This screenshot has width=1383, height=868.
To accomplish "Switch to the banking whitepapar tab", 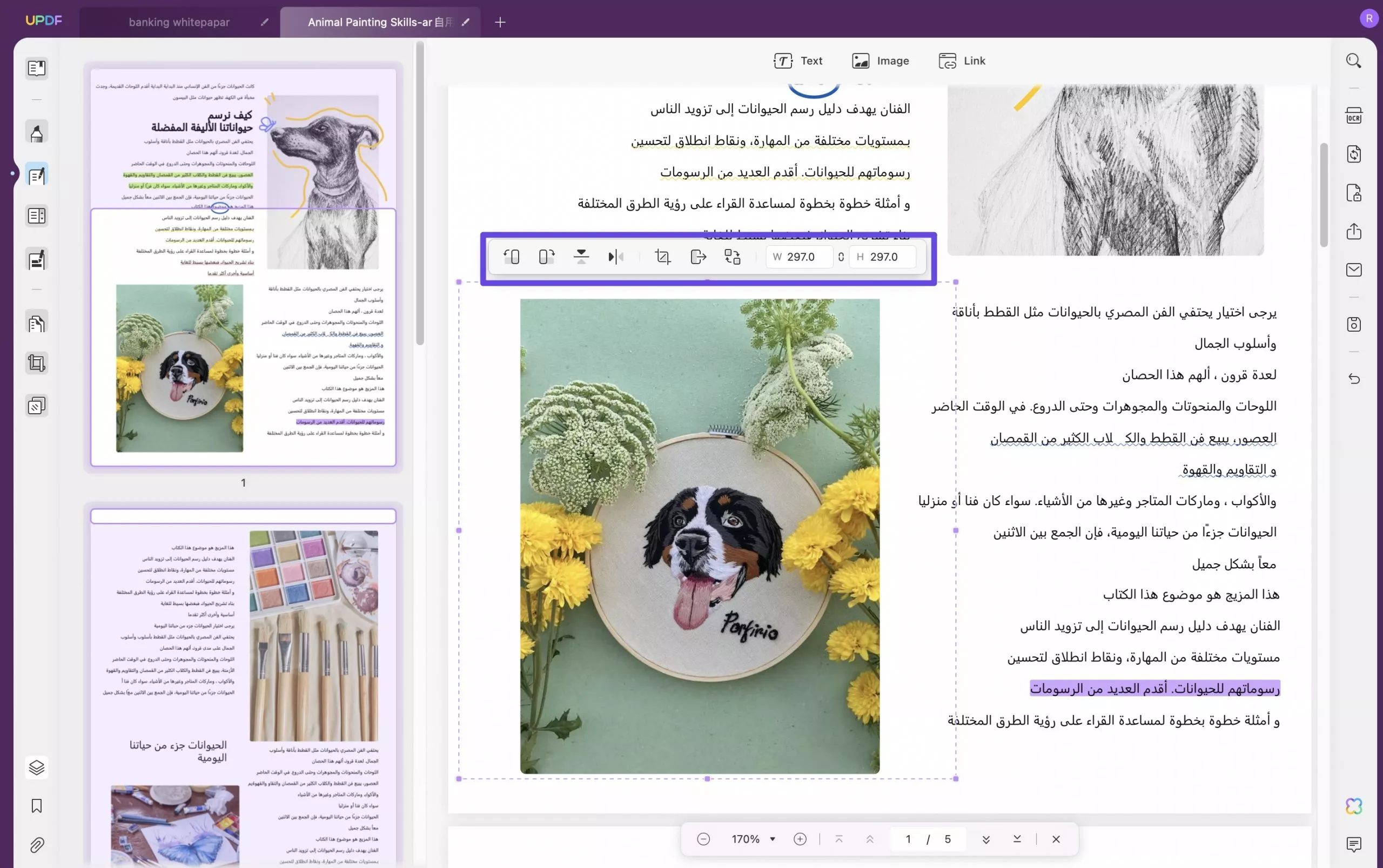I will pos(178,22).
